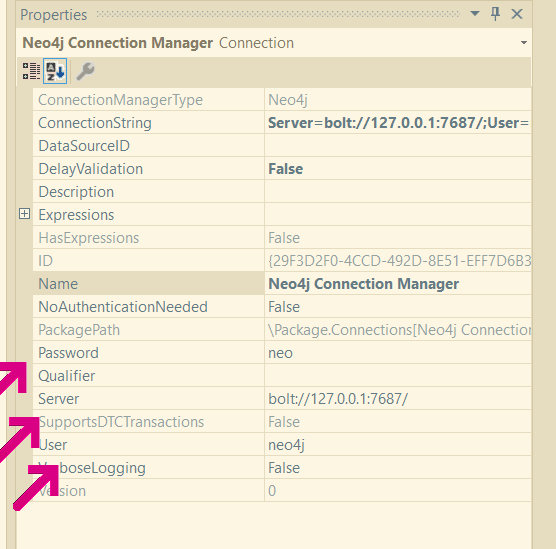Select the ConnectionManagerType property row
The width and height of the screenshot is (556, 549).
coord(282,100)
